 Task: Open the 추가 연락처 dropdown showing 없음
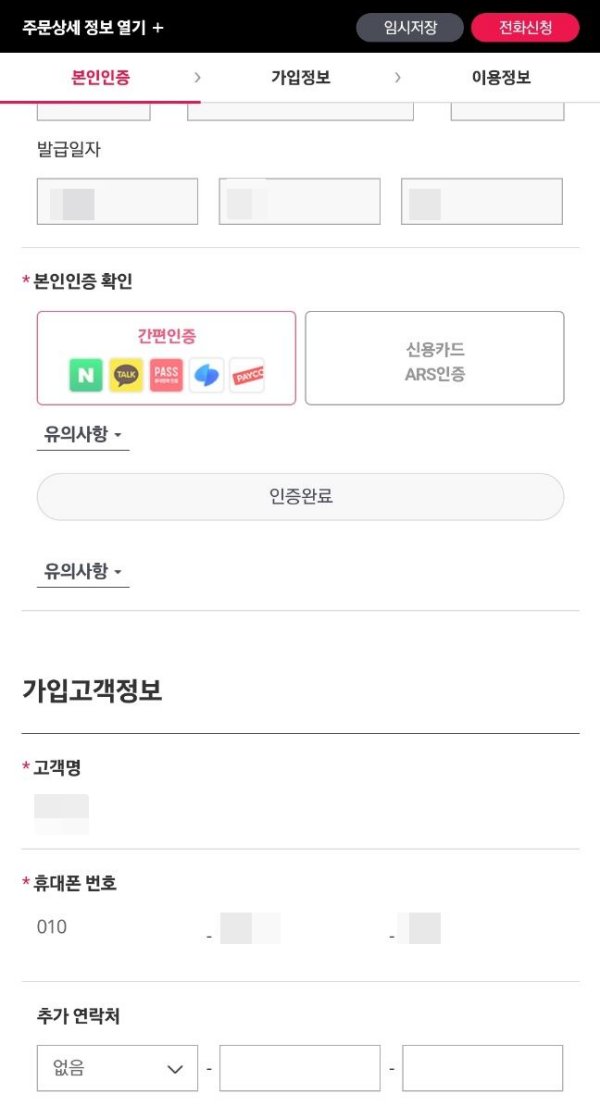pos(117,1067)
